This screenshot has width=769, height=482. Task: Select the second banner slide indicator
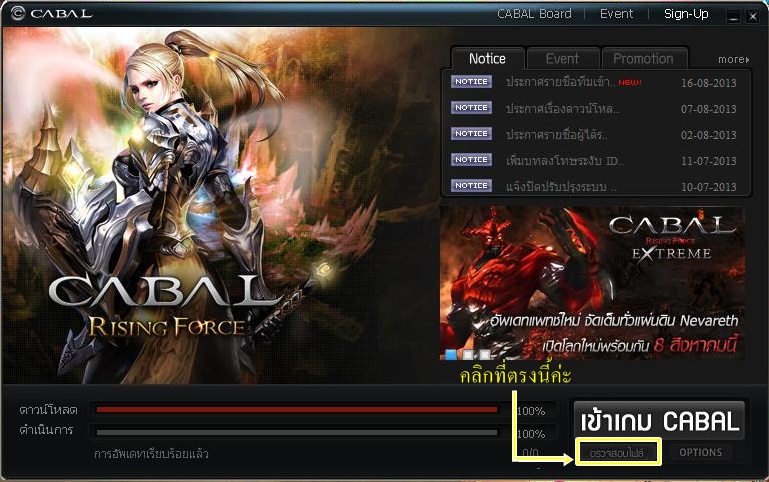[x=468, y=354]
